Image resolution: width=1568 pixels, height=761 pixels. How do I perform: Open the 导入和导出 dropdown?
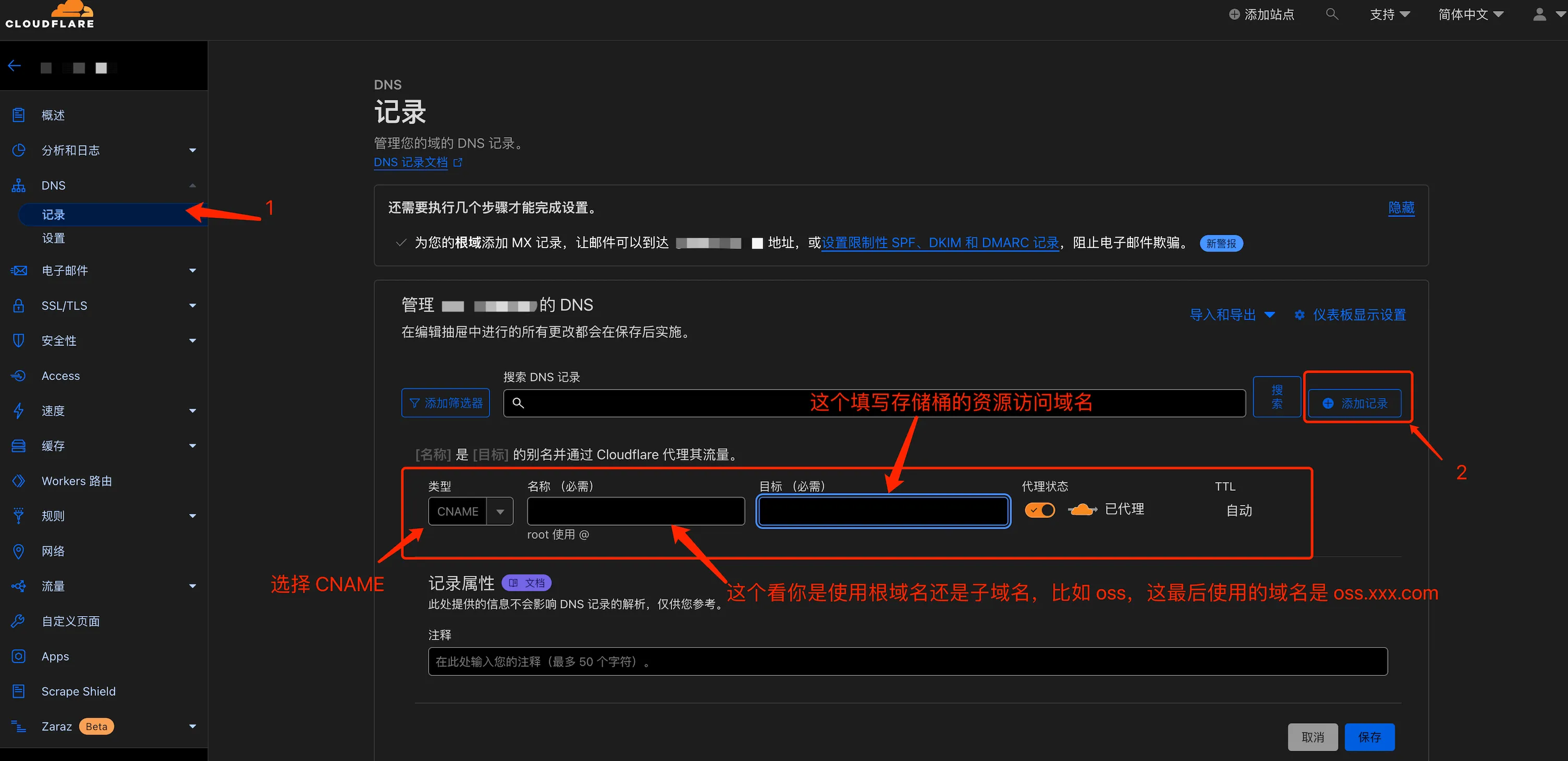pyautogui.click(x=1232, y=315)
